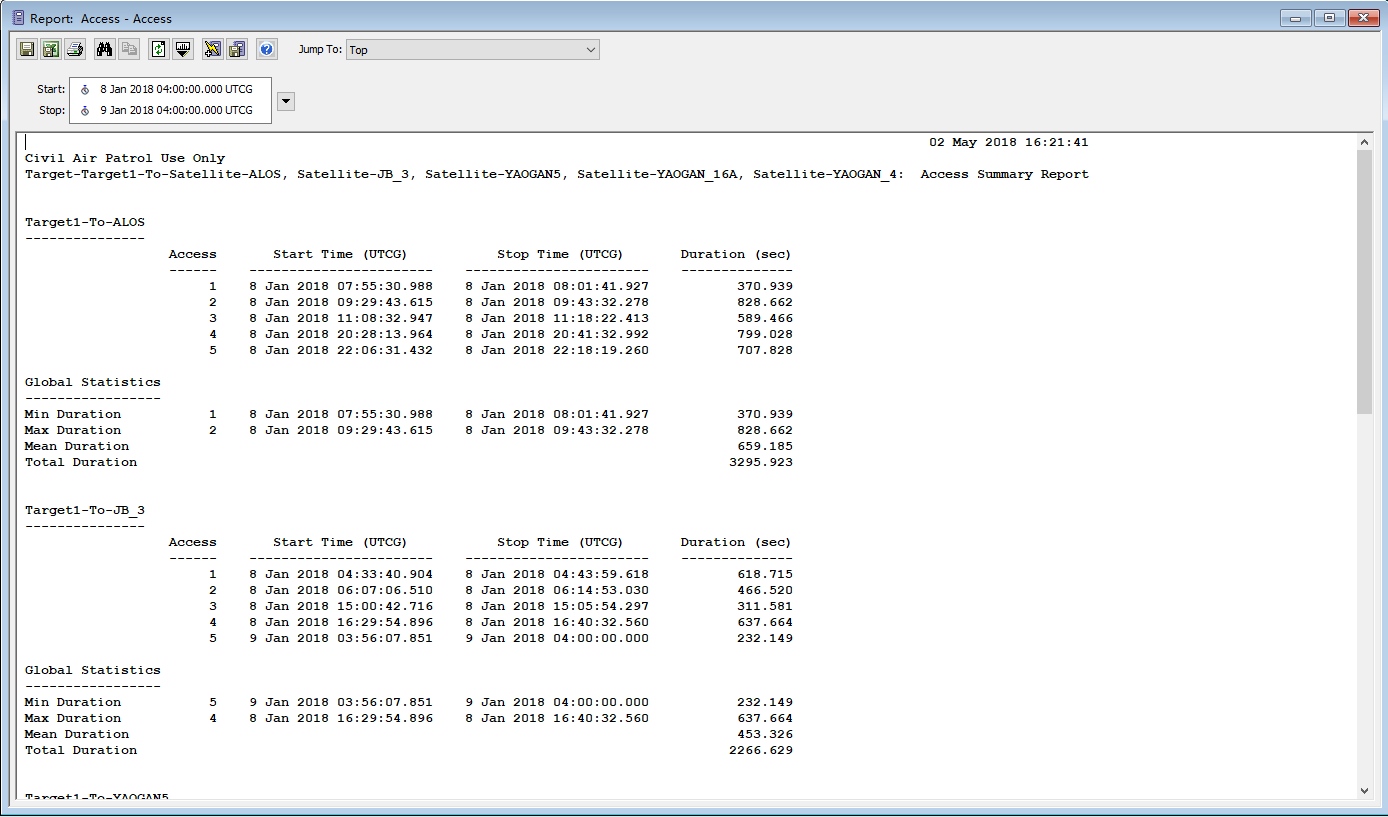Click the Save report floppy disk icon

(x=27, y=49)
